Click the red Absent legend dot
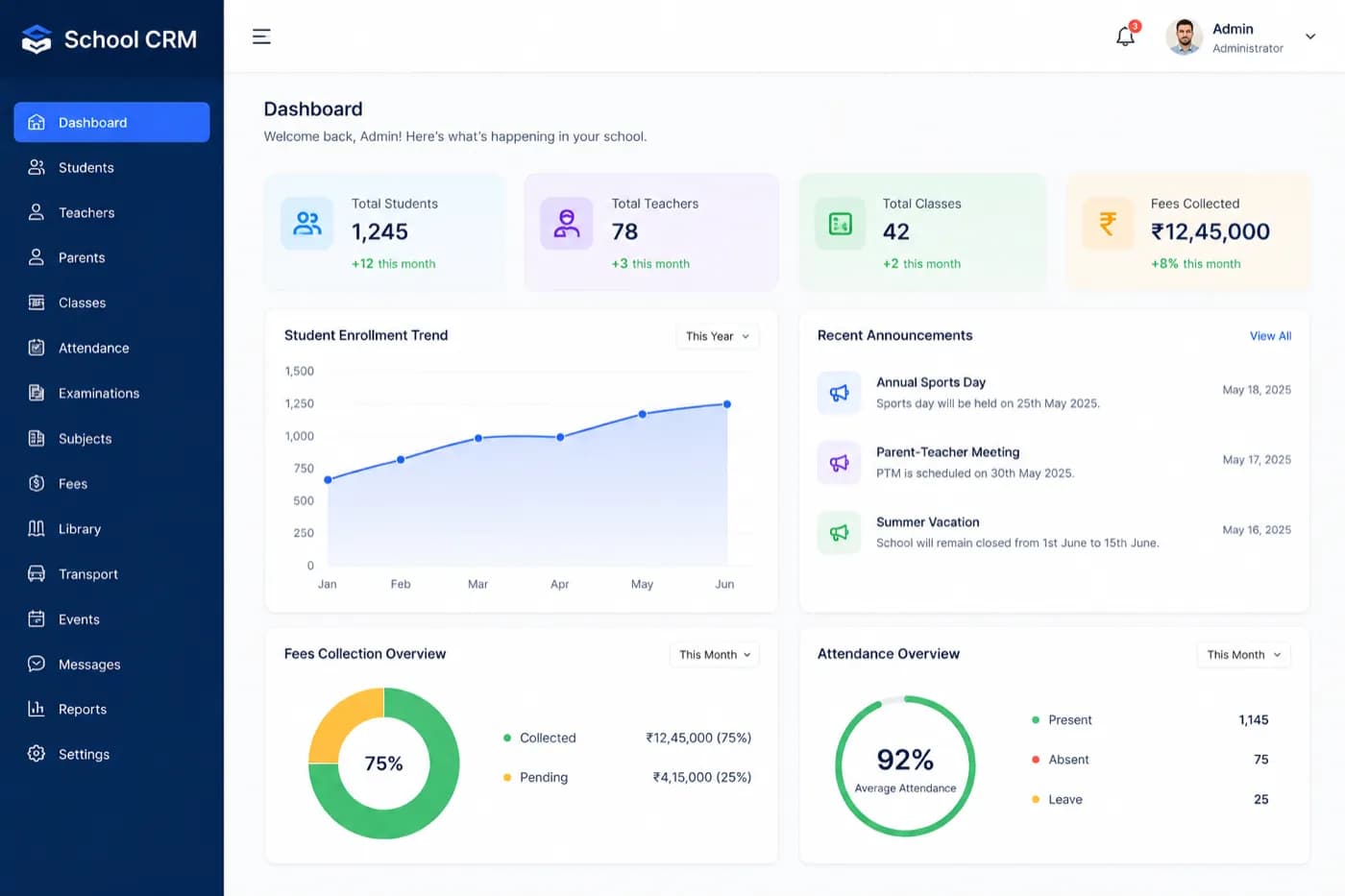The width and height of the screenshot is (1345, 896). click(1036, 760)
